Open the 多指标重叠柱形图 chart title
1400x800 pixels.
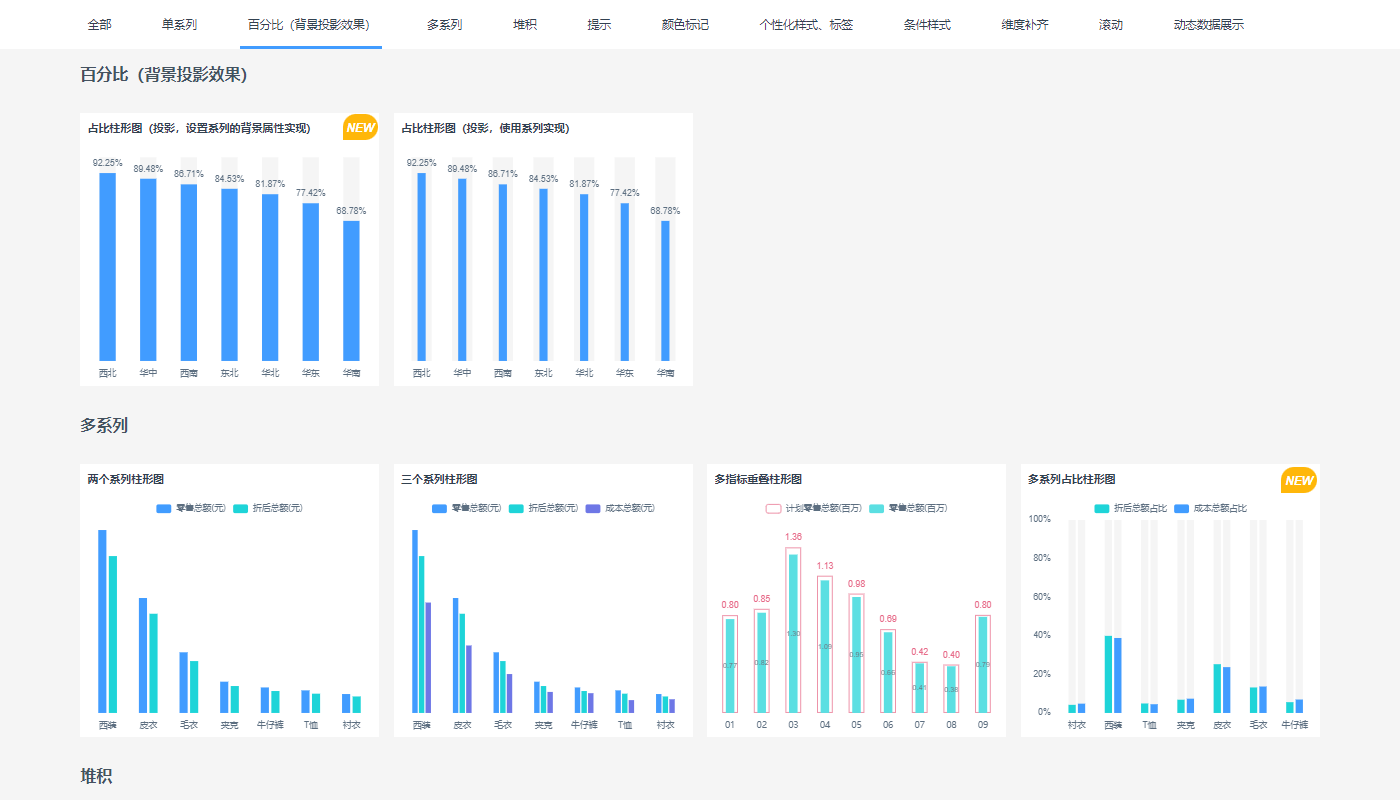point(758,479)
